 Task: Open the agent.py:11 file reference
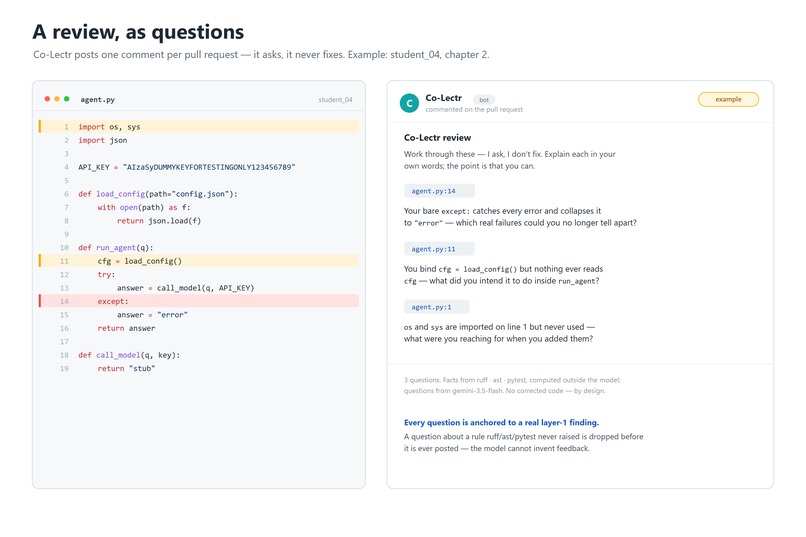click(439, 249)
